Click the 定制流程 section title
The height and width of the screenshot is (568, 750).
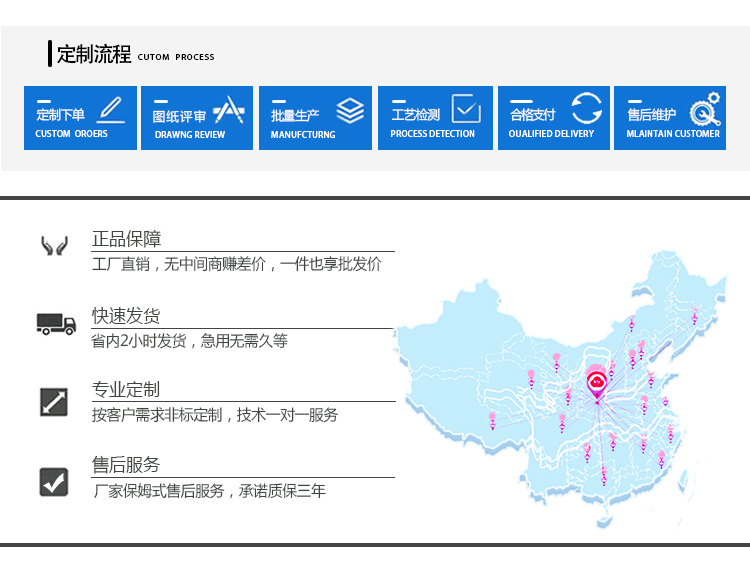click(x=94, y=55)
